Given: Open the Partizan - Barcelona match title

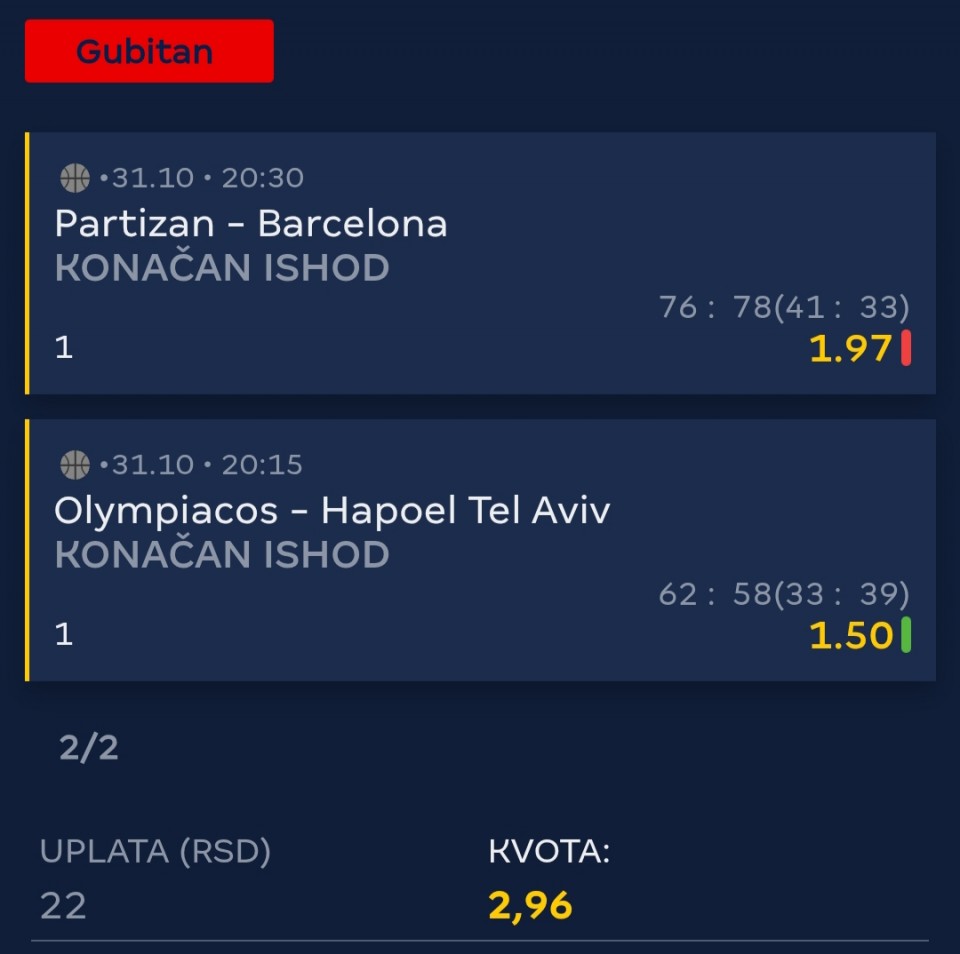Looking at the screenshot, I should pyautogui.click(x=251, y=223).
